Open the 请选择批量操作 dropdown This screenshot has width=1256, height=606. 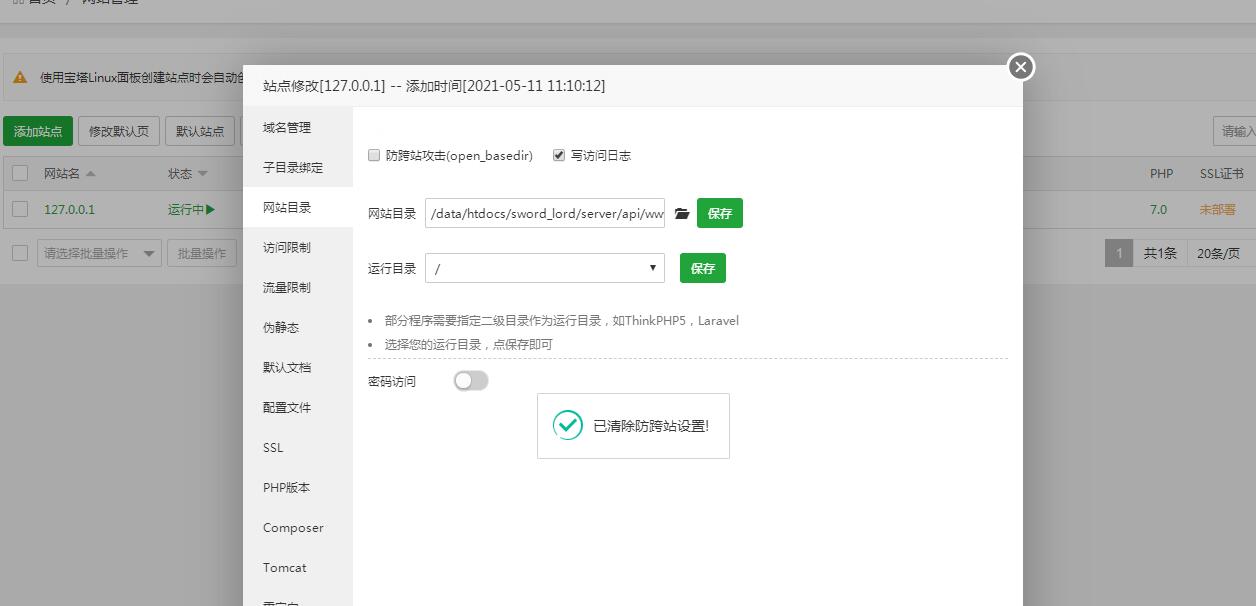(99, 253)
